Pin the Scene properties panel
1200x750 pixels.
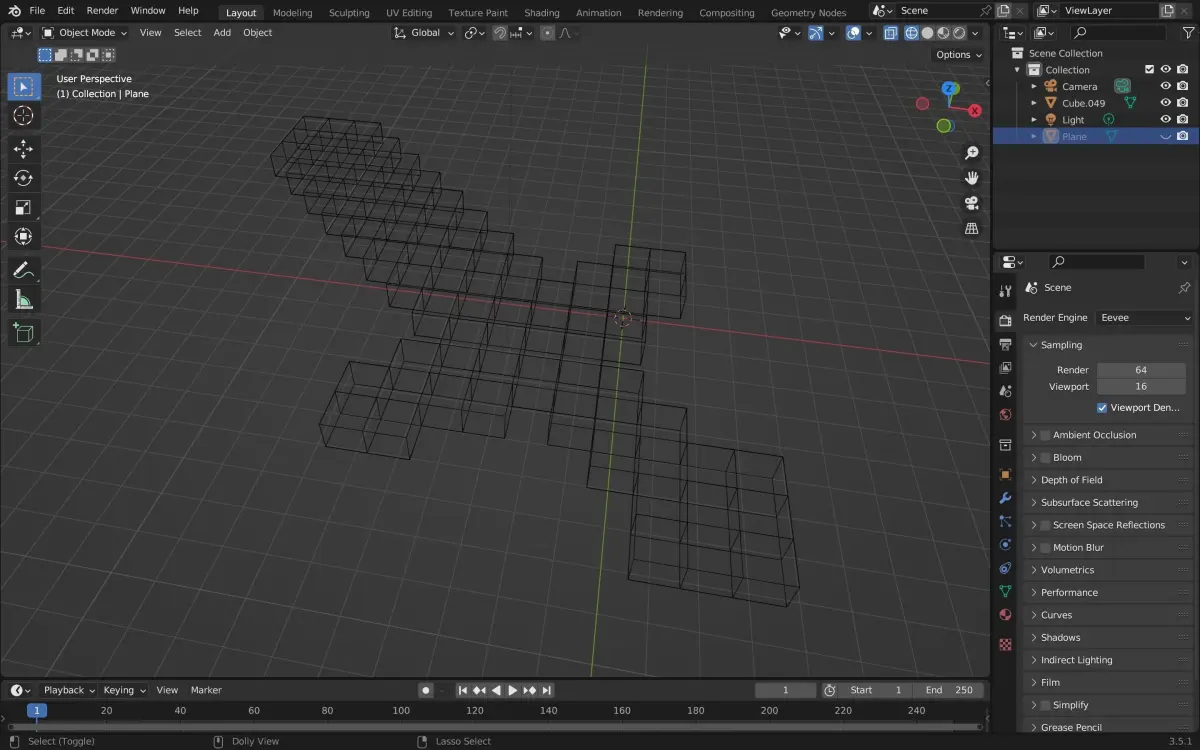tap(1185, 288)
